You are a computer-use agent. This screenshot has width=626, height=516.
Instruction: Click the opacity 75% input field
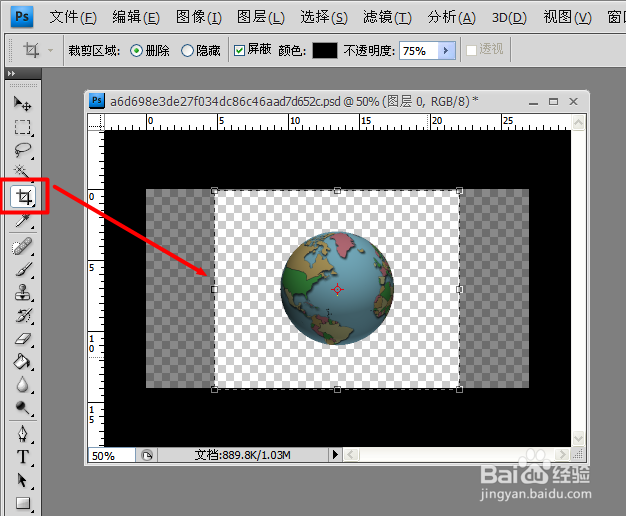tap(419, 51)
